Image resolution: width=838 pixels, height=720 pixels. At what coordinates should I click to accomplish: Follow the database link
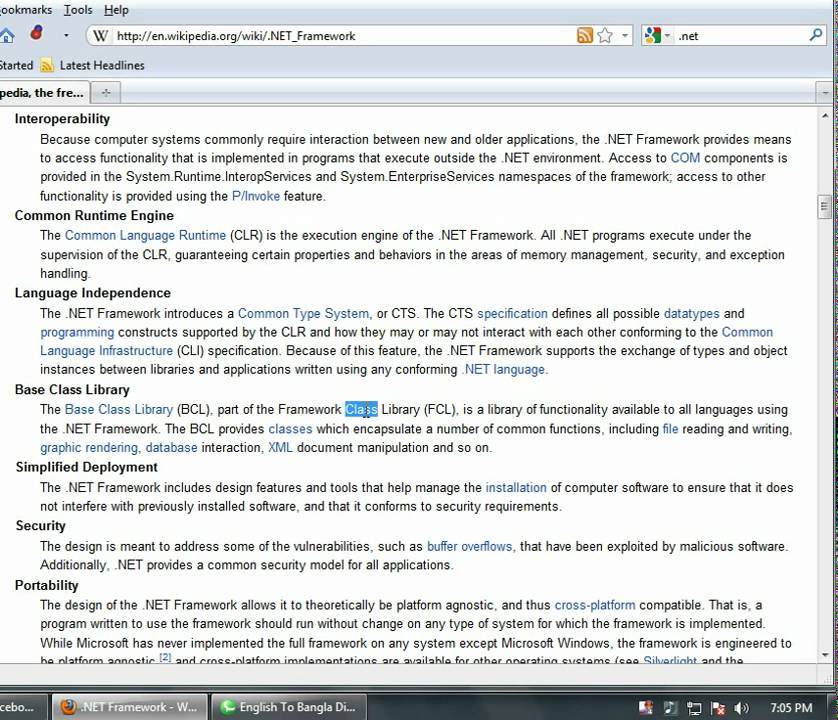[172, 447]
